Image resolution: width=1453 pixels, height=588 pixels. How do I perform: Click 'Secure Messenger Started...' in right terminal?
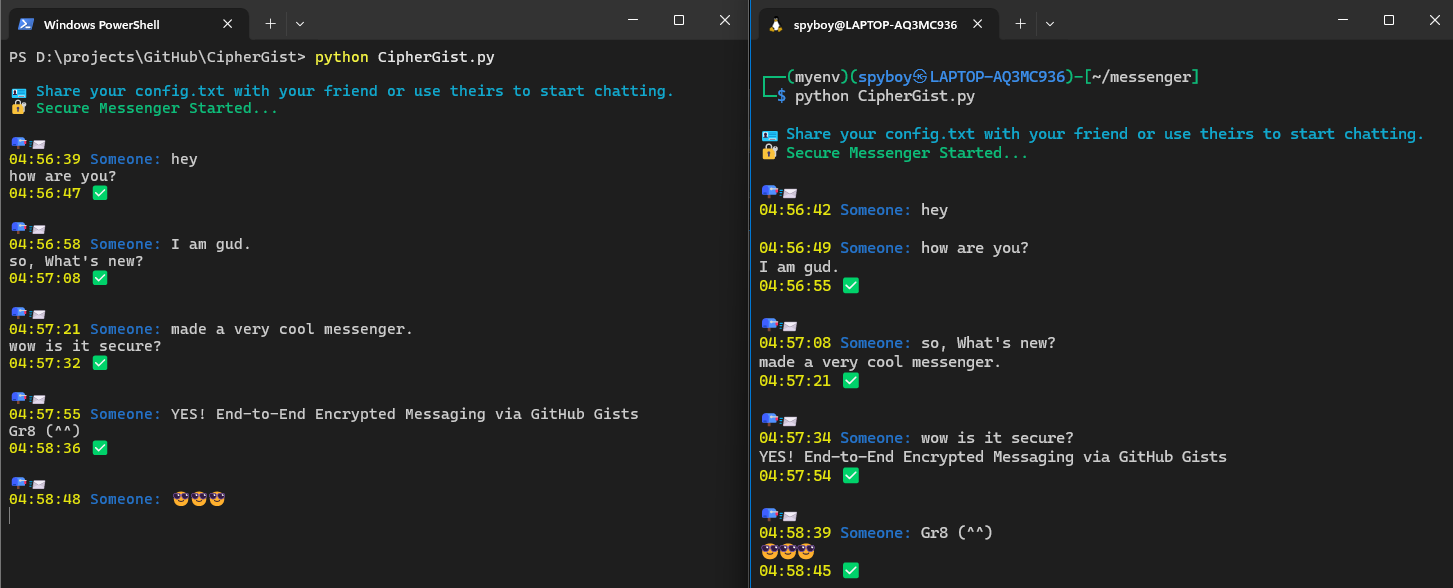[x=907, y=153]
